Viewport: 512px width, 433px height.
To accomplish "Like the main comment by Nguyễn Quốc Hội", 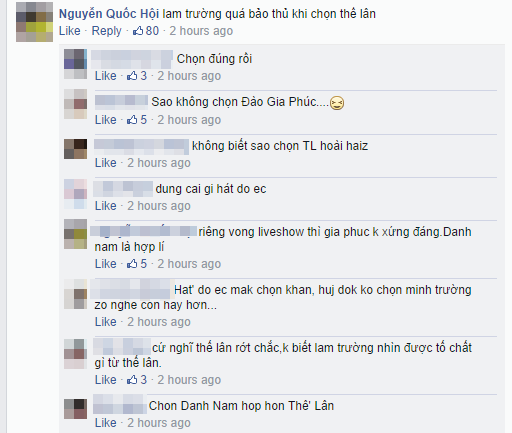I will [x=70, y=31].
